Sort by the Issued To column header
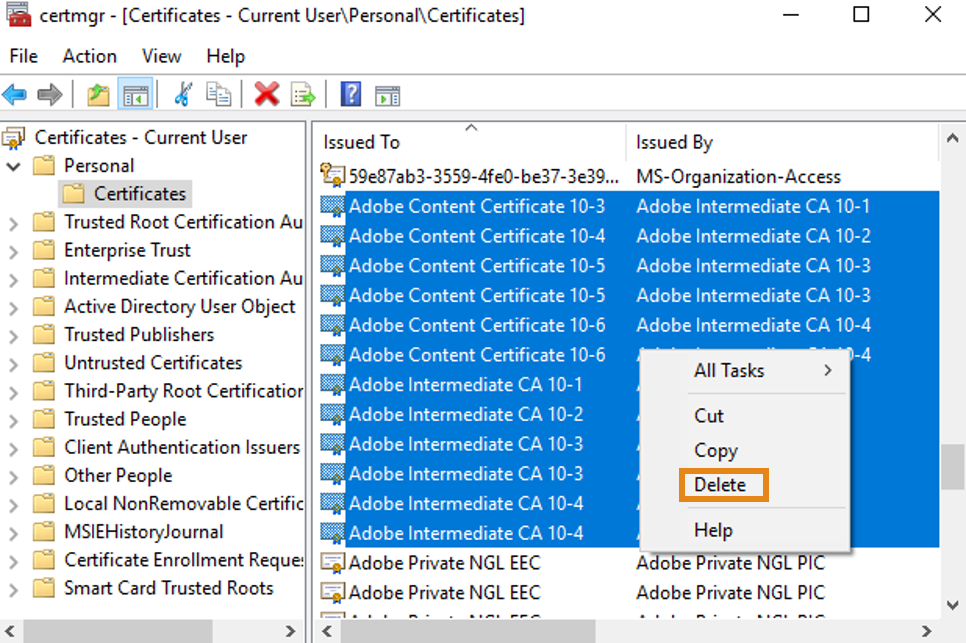966x643 pixels. (470, 143)
